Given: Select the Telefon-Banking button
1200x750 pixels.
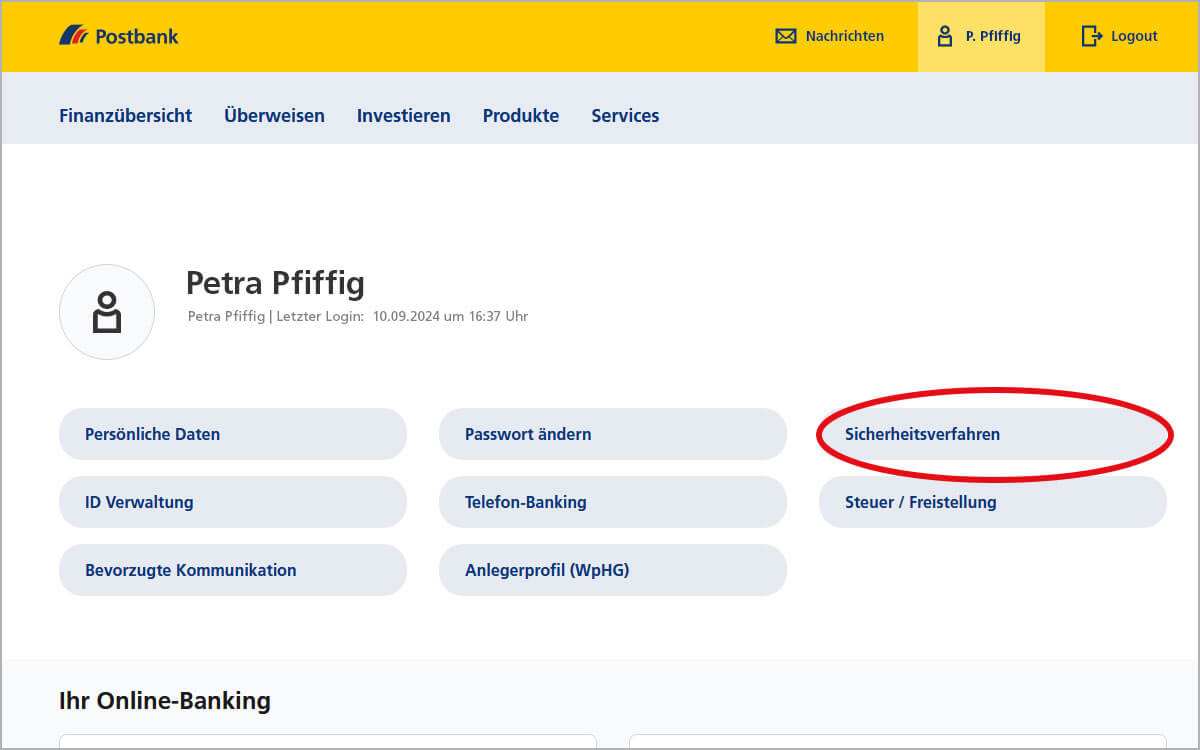Looking at the screenshot, I should tap(612, 502).
